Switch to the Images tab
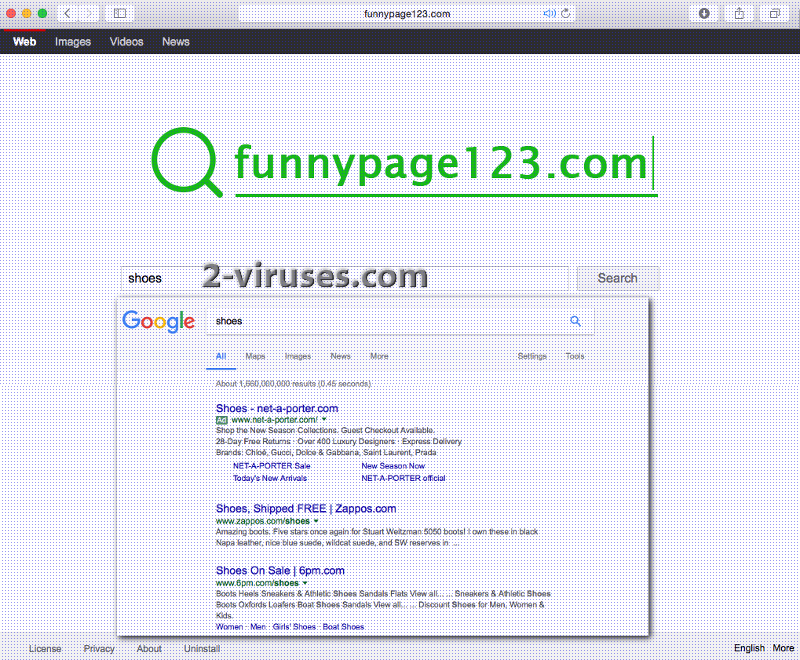 pyautogui.click(x=73, y=42)
